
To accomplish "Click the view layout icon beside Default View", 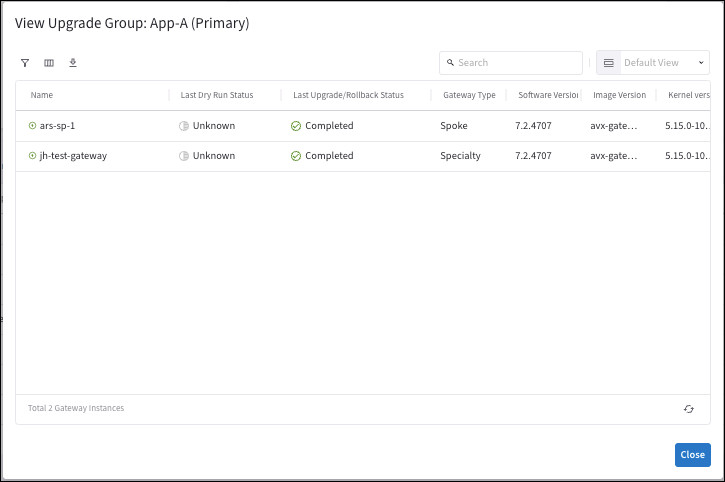I will pos(608,63).
